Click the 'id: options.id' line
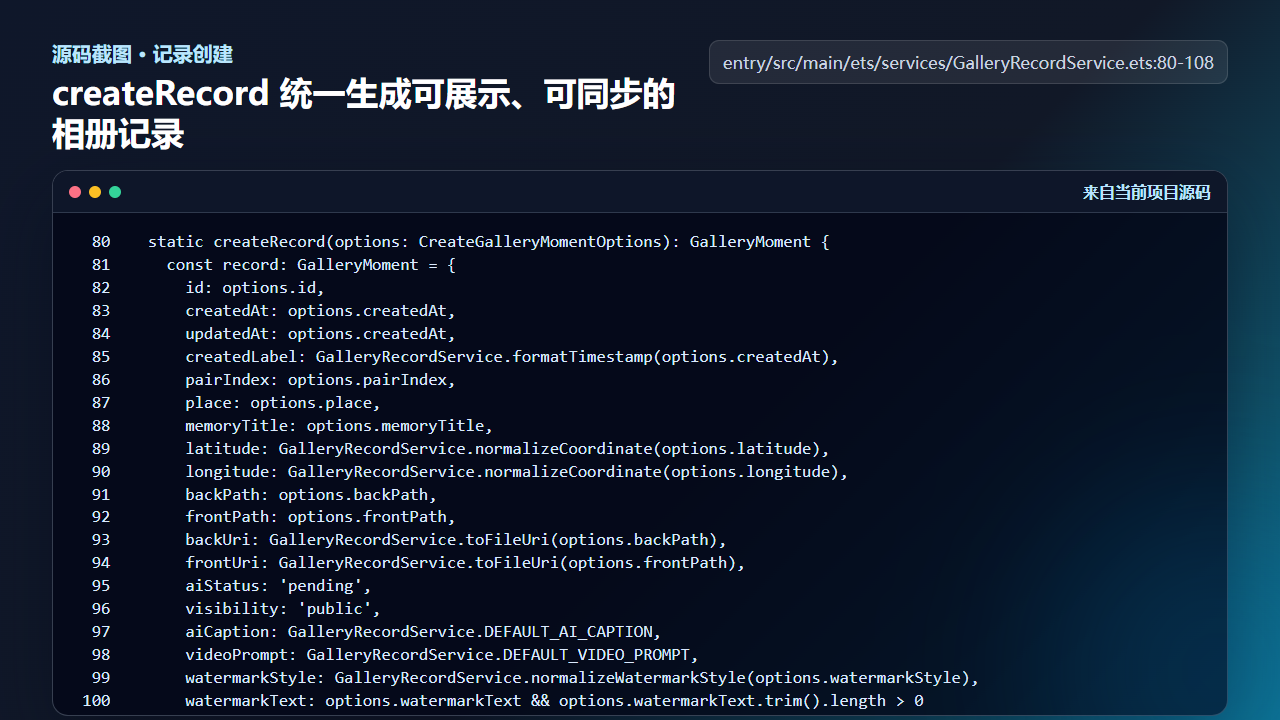 (x=255, y=288)
